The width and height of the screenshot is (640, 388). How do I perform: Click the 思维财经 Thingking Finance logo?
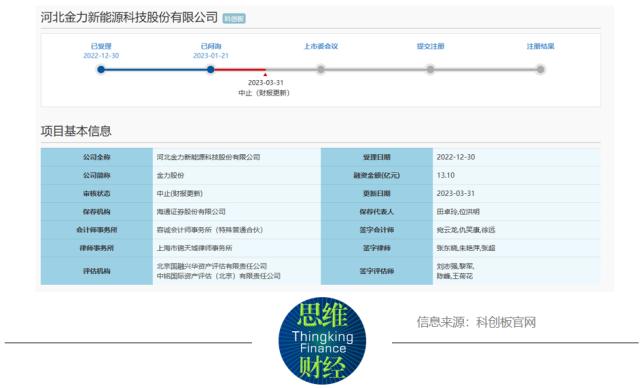(322, 341)
